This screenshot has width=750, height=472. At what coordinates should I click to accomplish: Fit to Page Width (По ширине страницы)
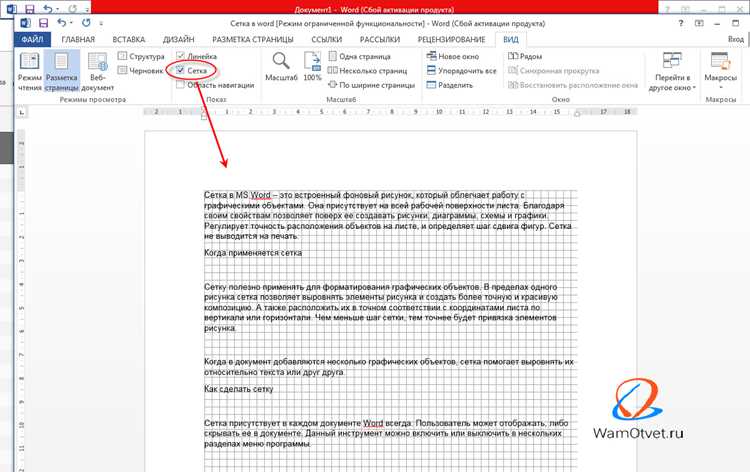[371, 85]
